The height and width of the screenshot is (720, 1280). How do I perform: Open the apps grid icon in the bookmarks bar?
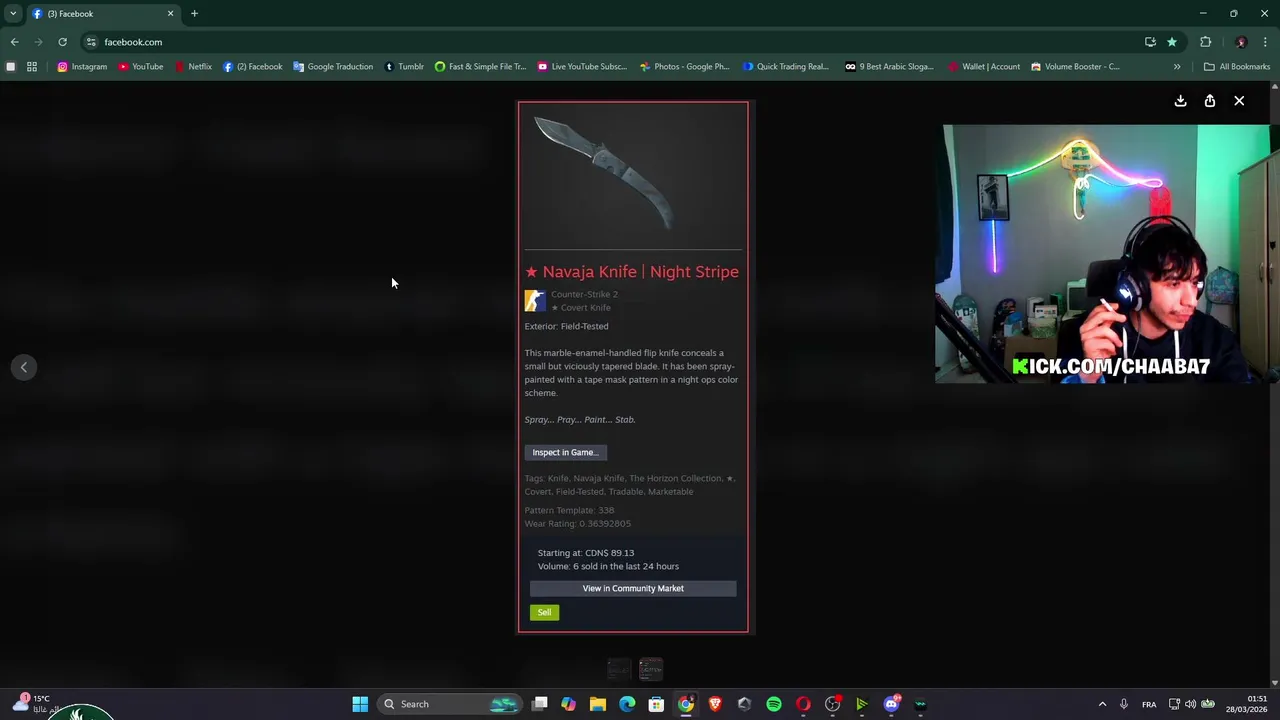click(32, 67)
